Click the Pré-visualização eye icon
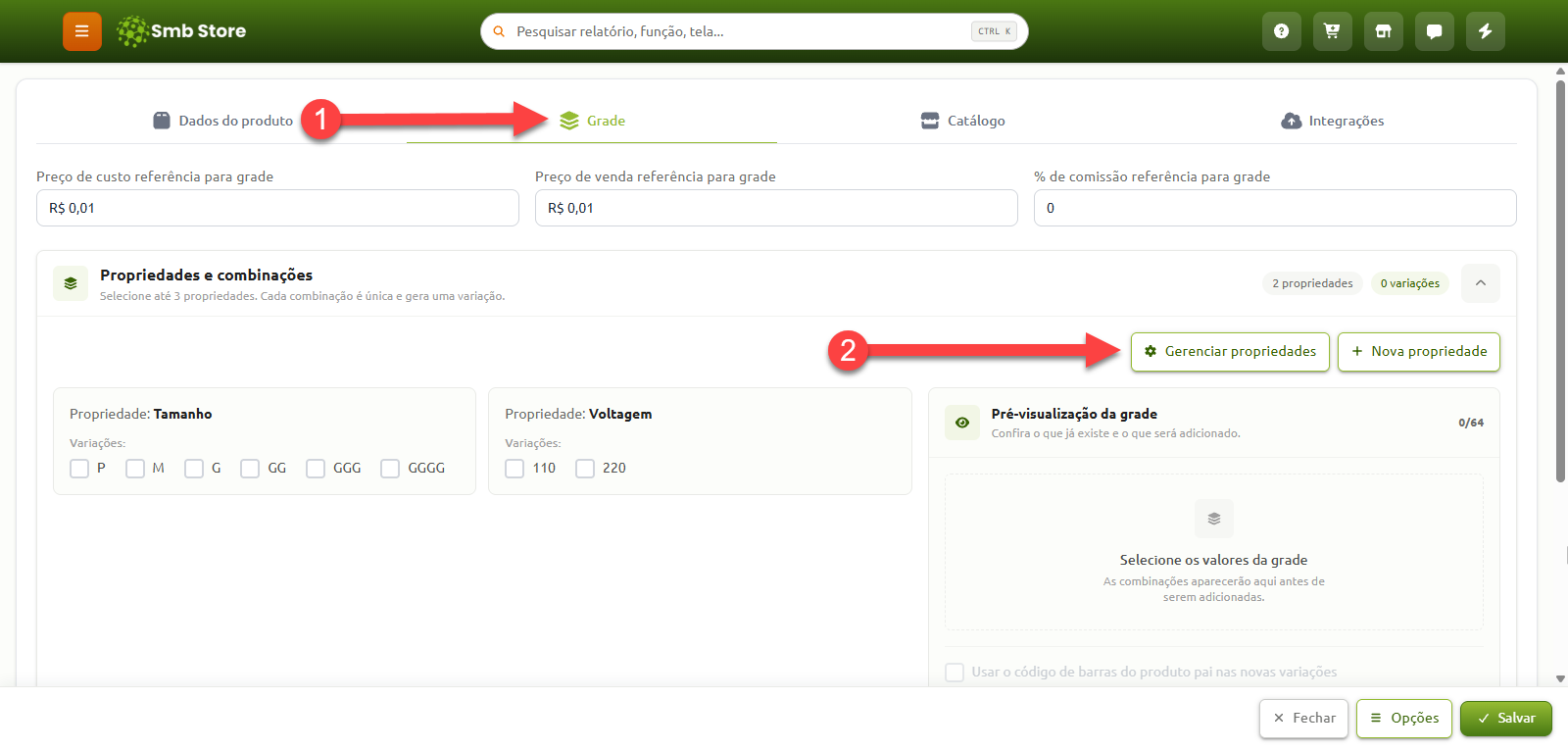1568x750 pixels. 962,423
